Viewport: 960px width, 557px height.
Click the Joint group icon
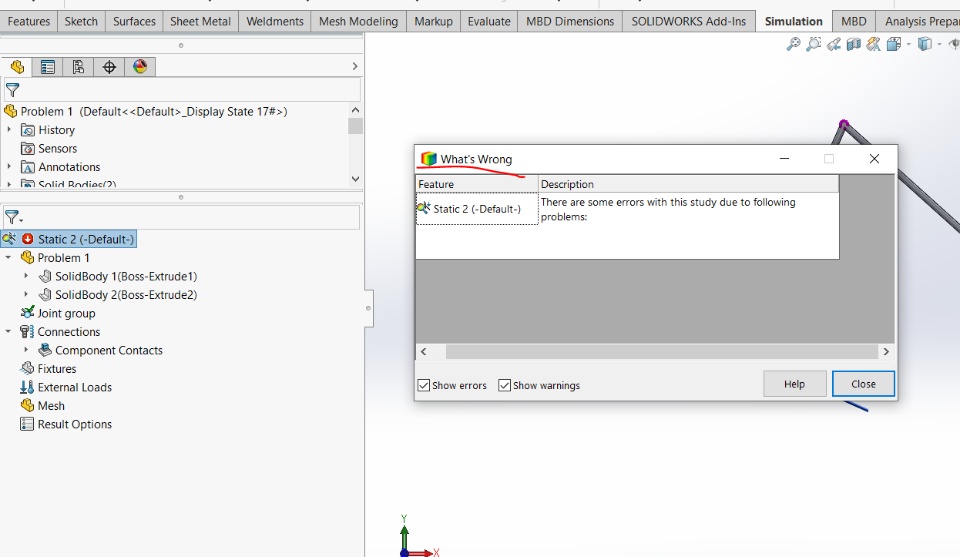click(x=27, y=313)
